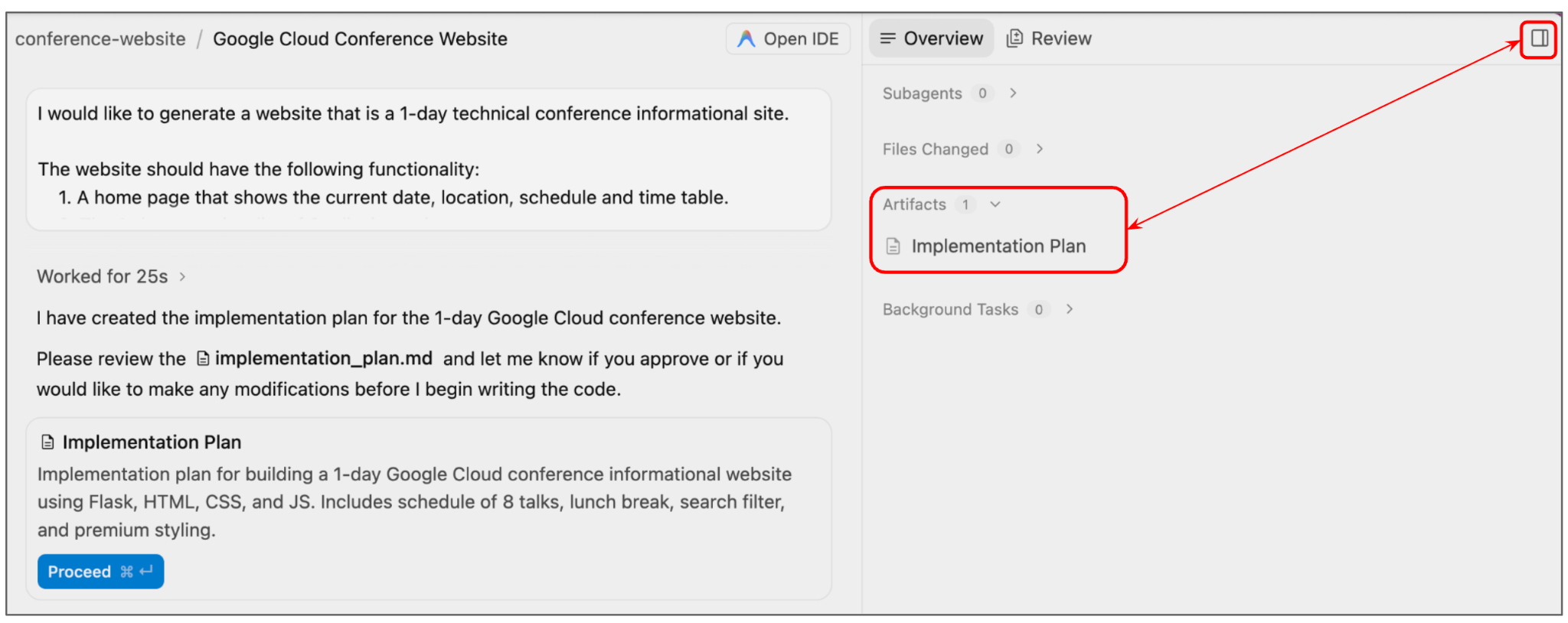Switch to the Review tab
The height and width of the screenshot is (623, 1568).
click(x=1049, y=38)
